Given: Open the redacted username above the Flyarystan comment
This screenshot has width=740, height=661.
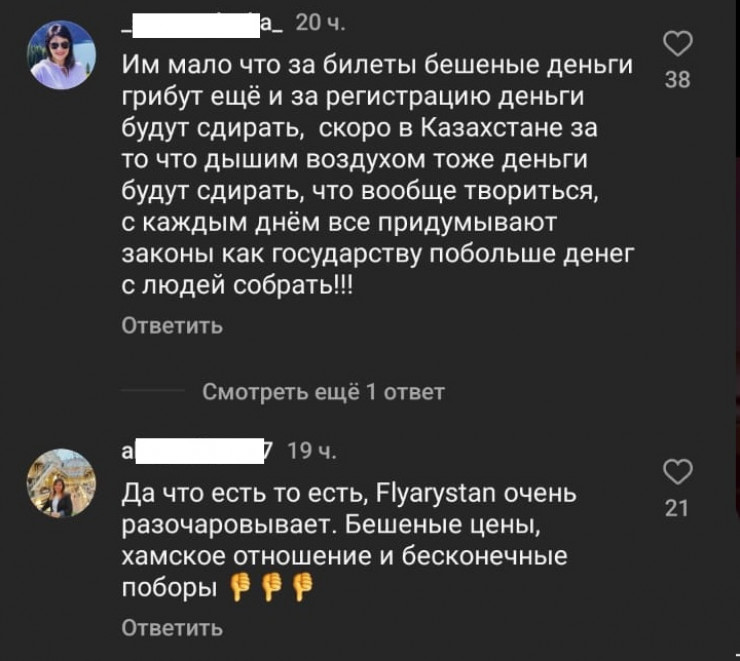Looking at the screenshot, I should coord(198,452).
